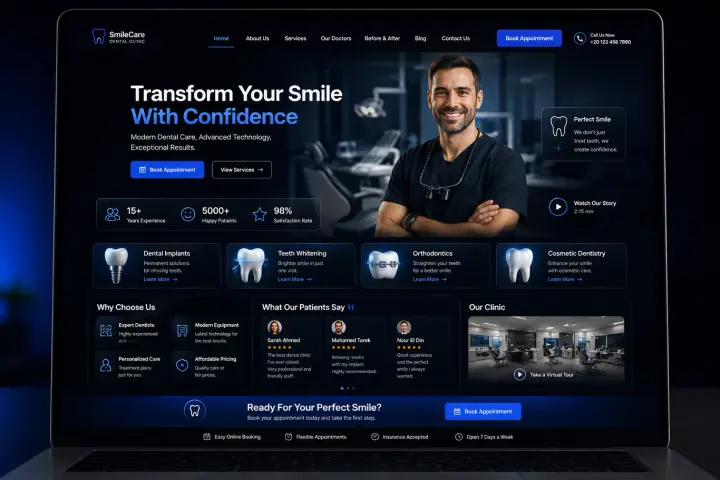Click Learn More under Orthodontics

coord(429,279)
